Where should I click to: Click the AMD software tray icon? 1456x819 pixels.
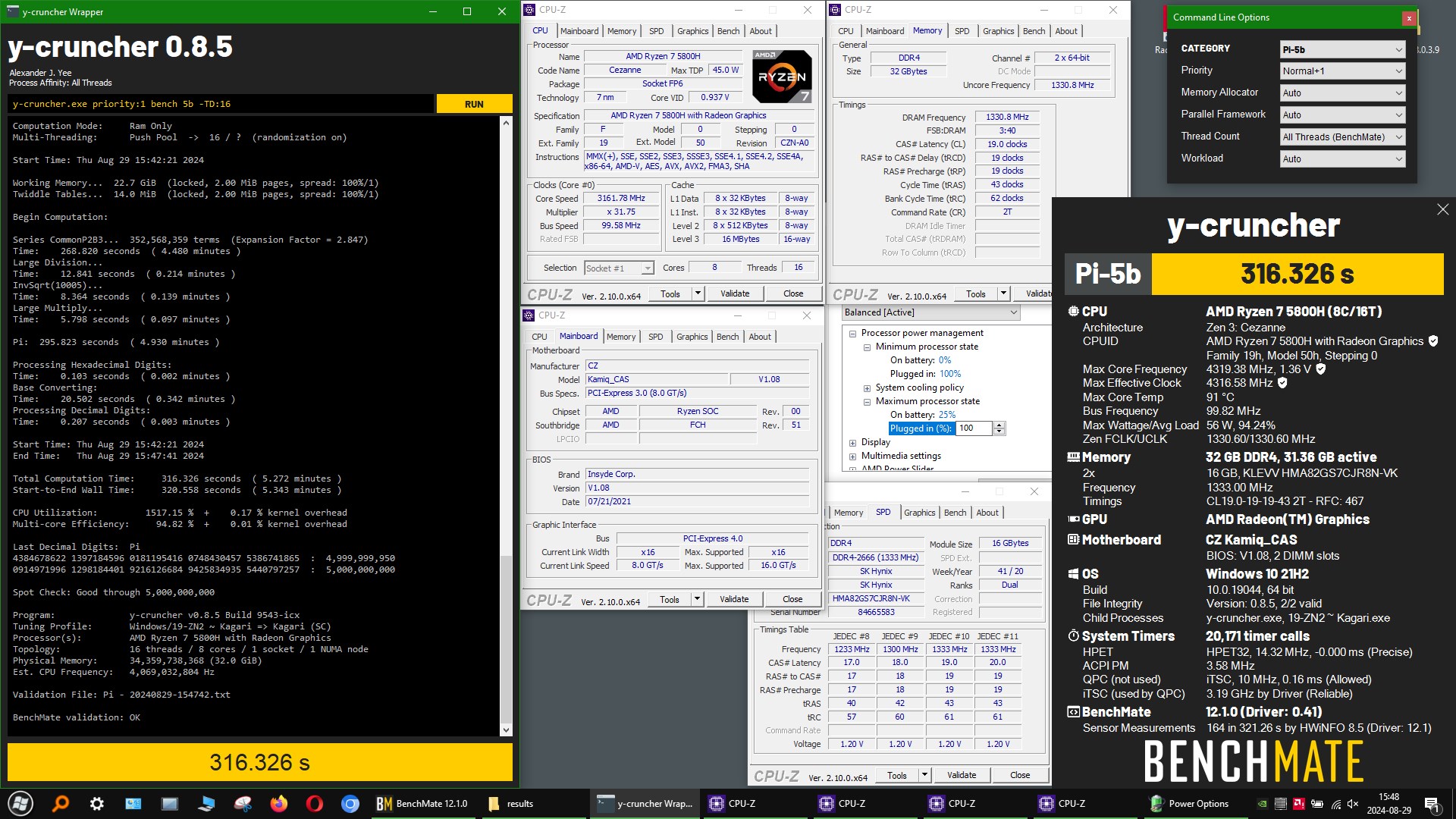click(1299, 804)
